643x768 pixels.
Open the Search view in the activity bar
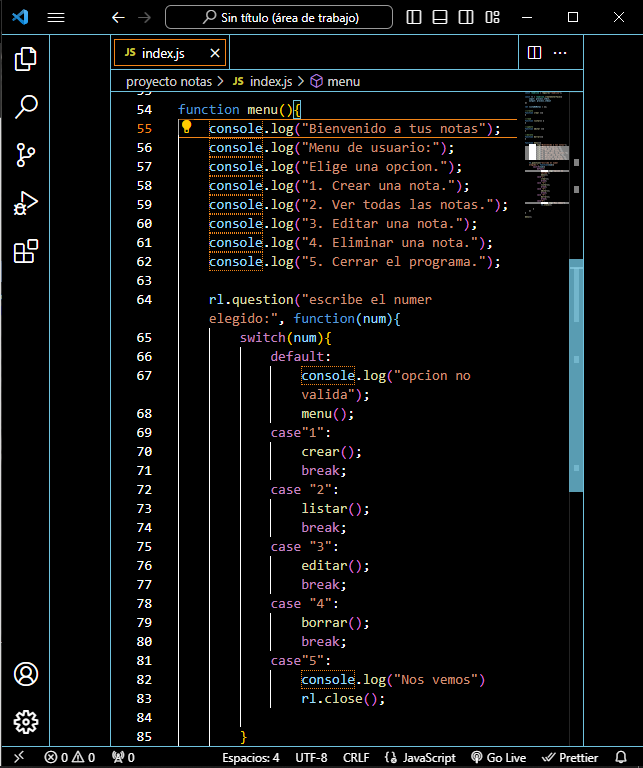pos(25,107)
